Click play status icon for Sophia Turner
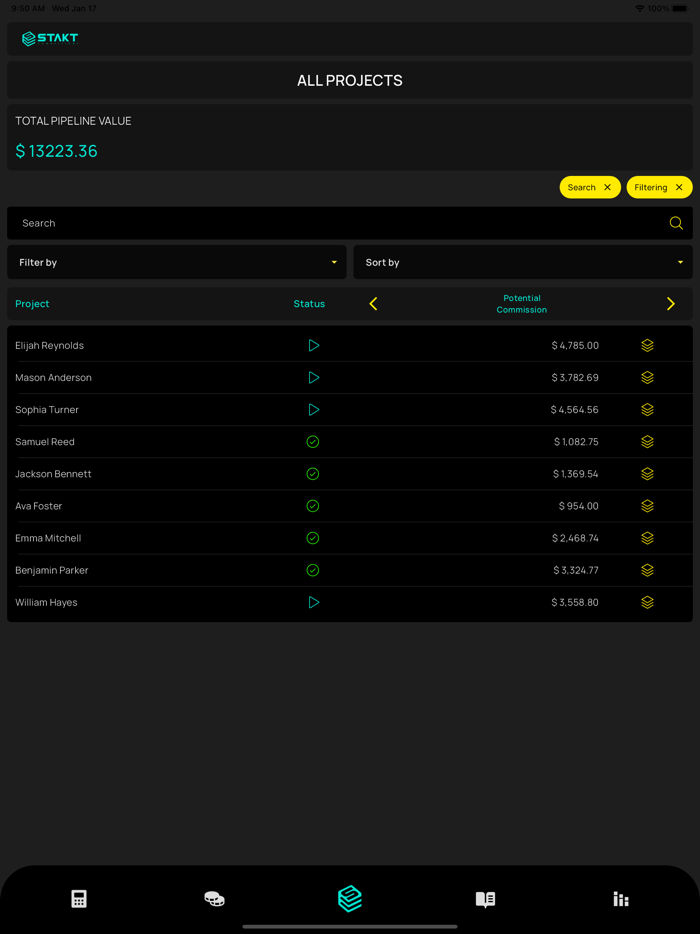Viewport: 700px width, 934px height. pos(314,410)
